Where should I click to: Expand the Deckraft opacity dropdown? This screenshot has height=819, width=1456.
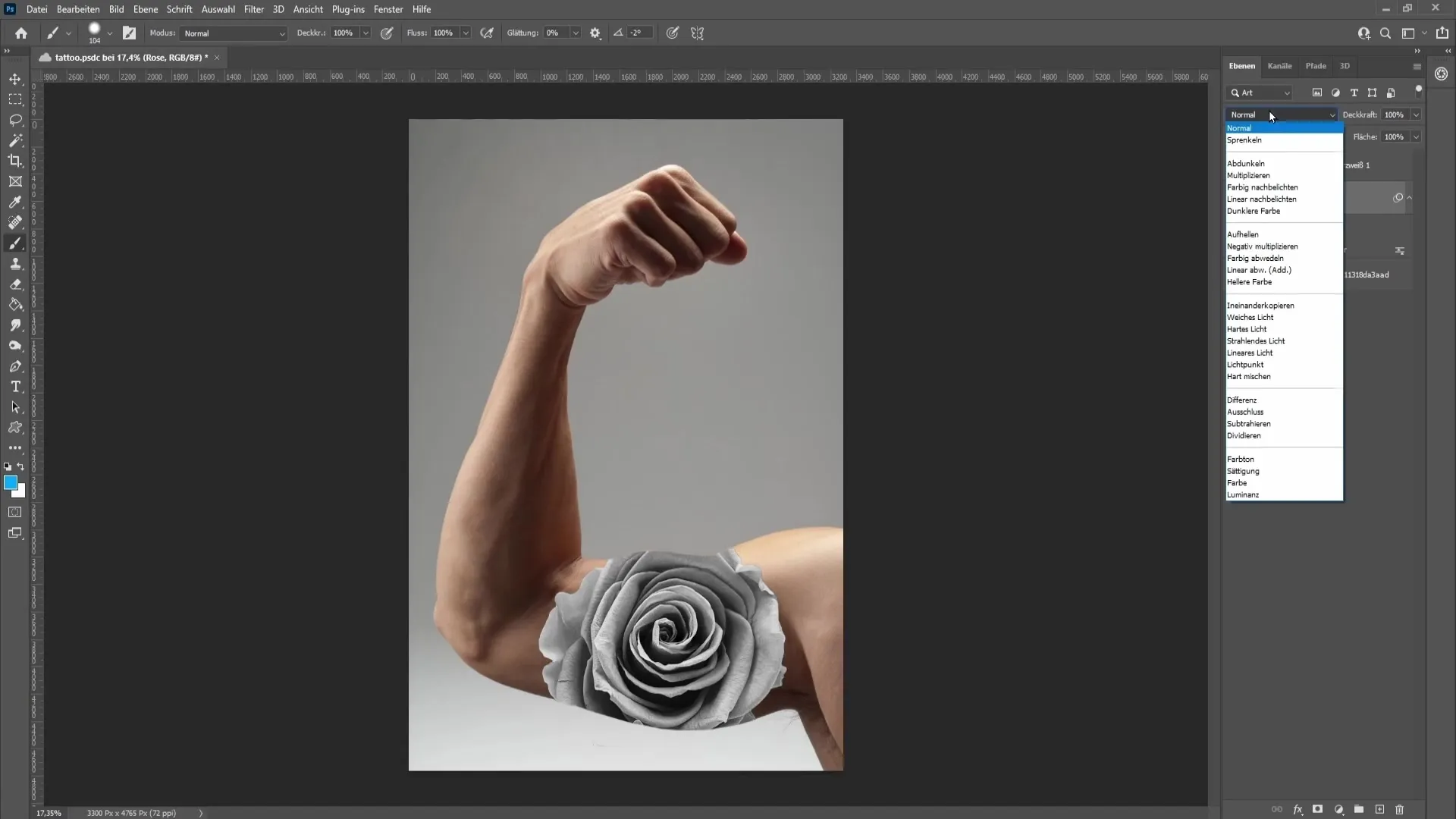pyautogui.click(x=1416, y=114)
